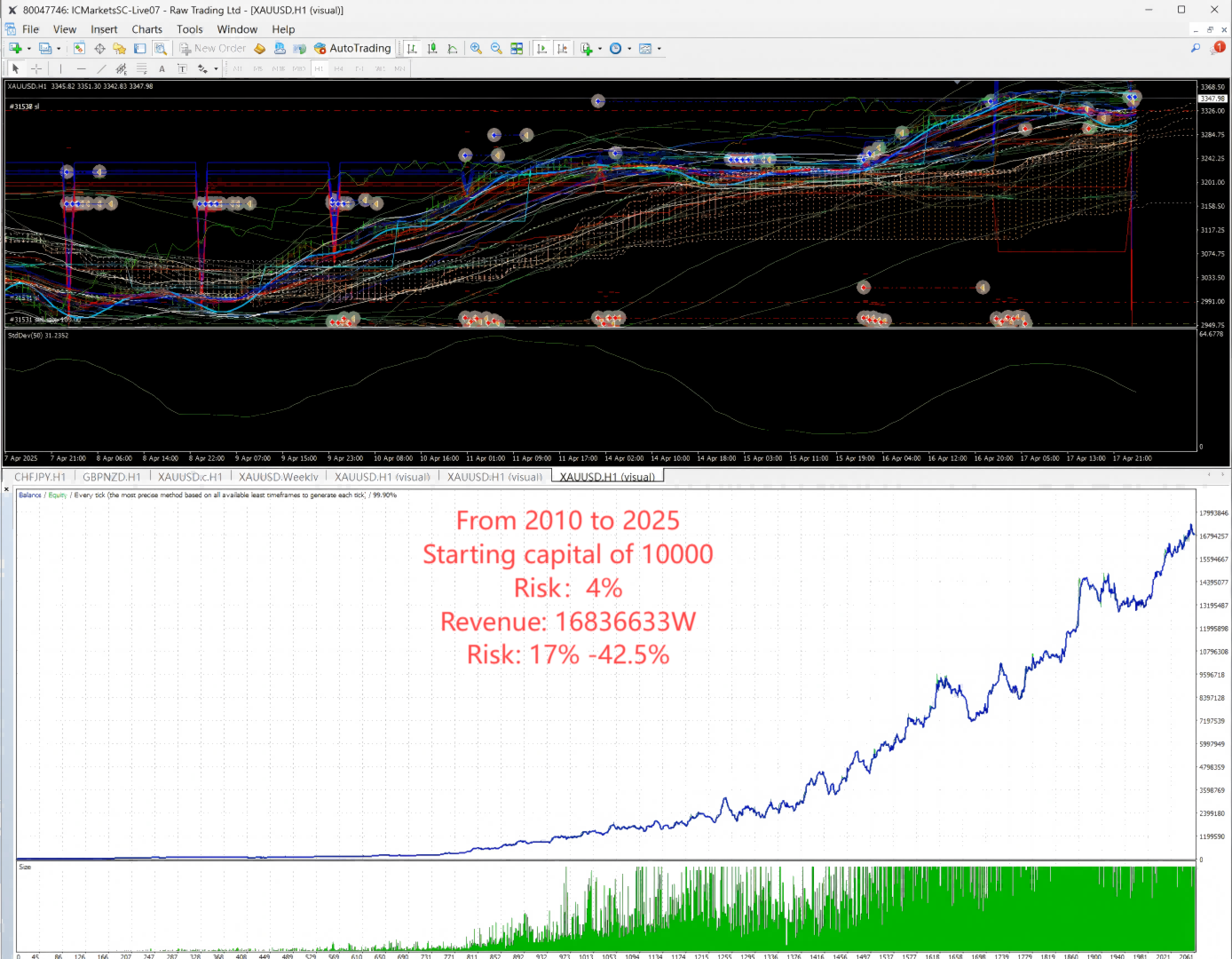Tile chart windows with grid icon
This screenshot has height=959, width=1232.
517,49
